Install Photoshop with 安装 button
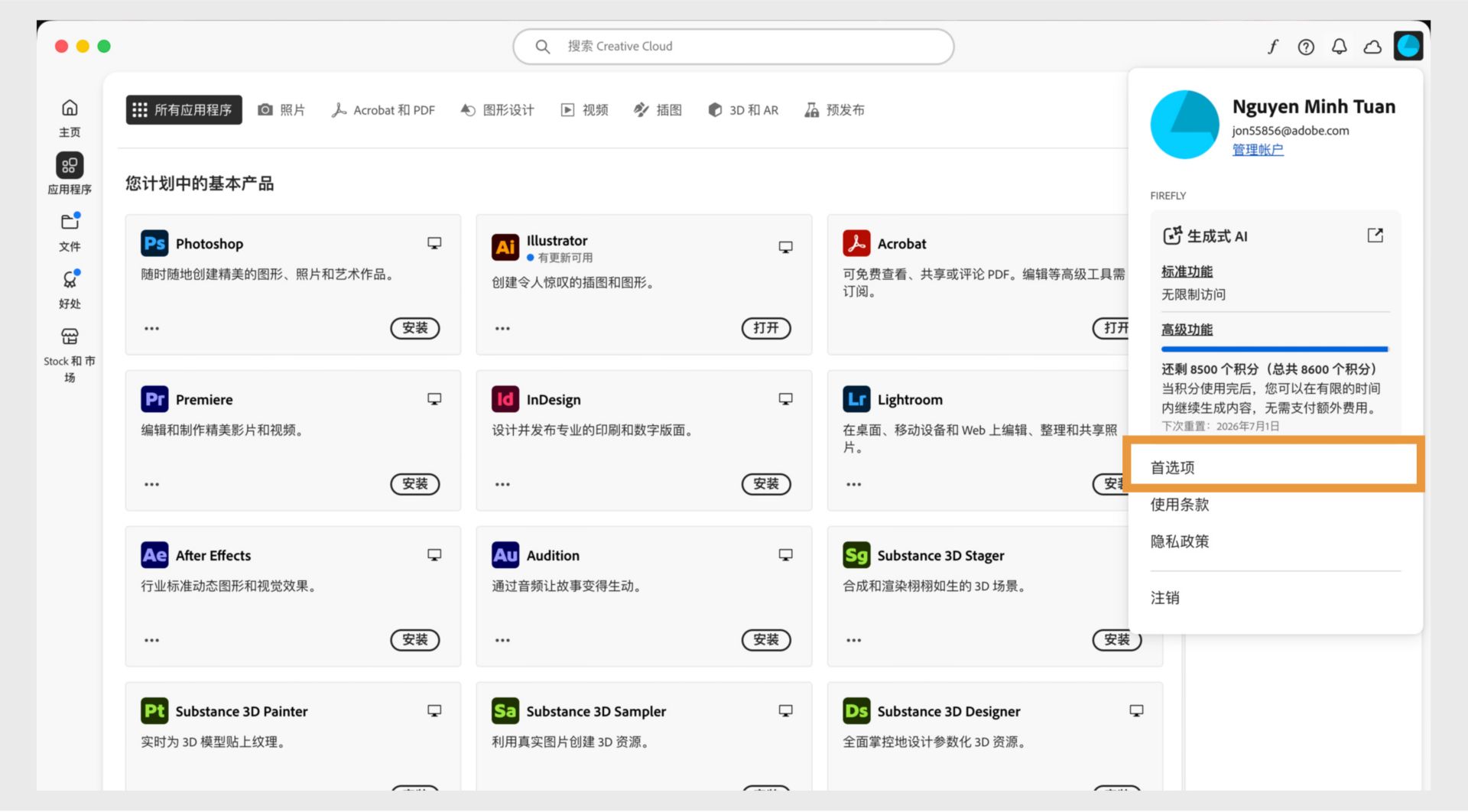1468x812 pixels. [x=415, y=328]
